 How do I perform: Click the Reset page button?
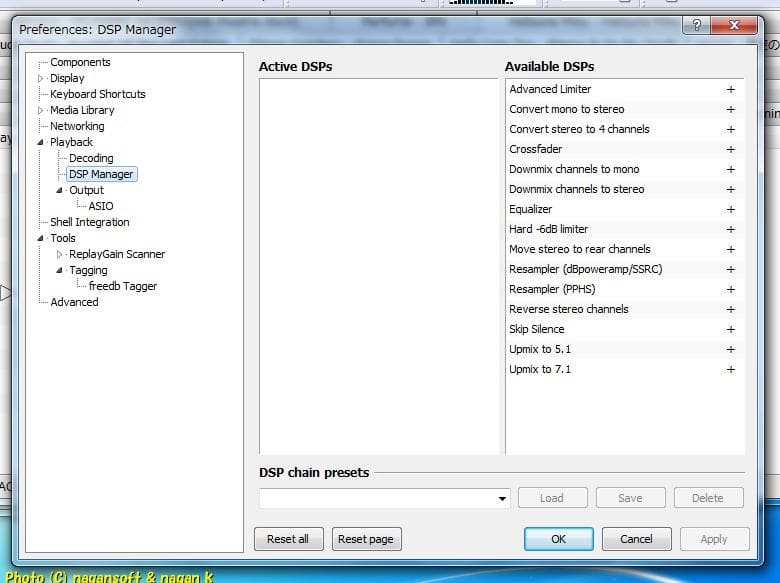coord(366,539)
